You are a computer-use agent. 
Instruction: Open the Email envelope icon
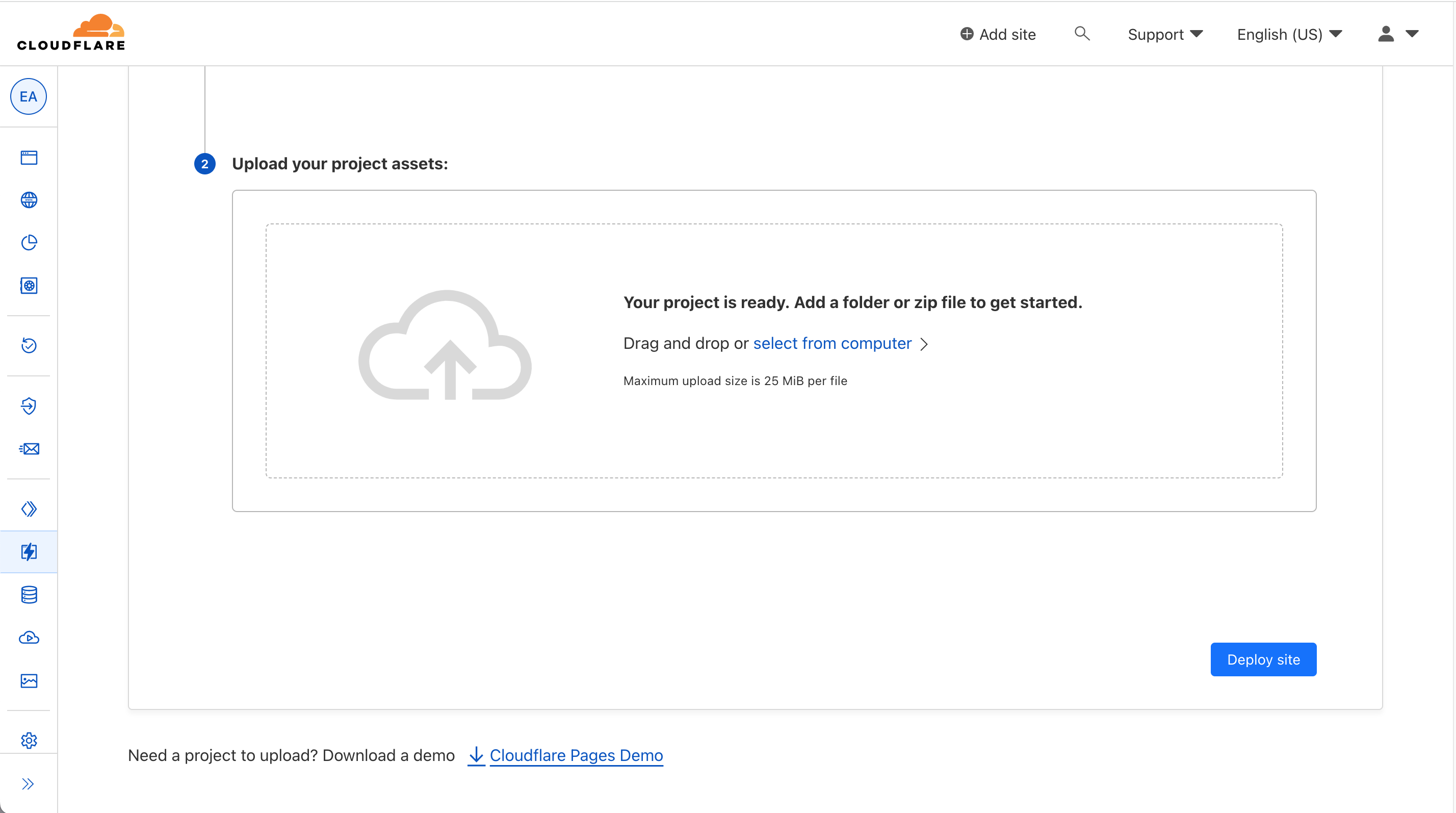pos(29,449)
